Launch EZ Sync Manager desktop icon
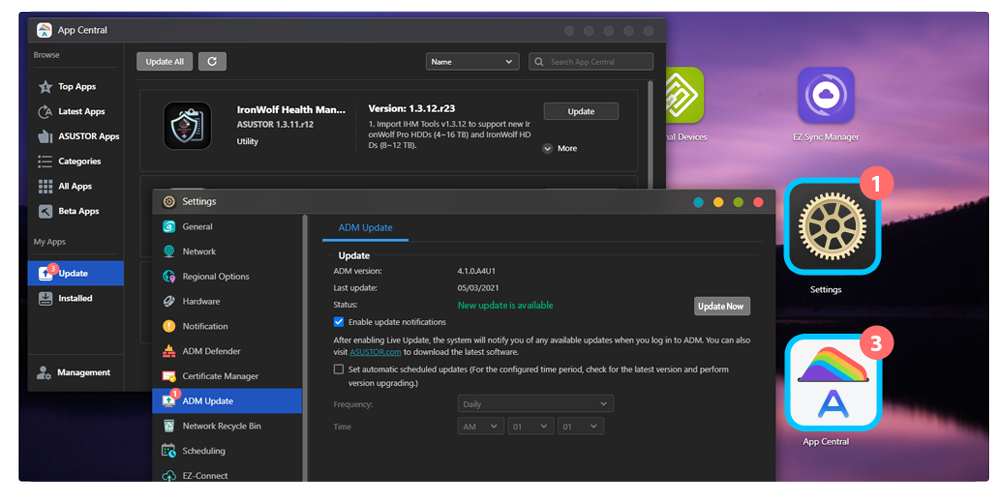 [x=826, y=95]
